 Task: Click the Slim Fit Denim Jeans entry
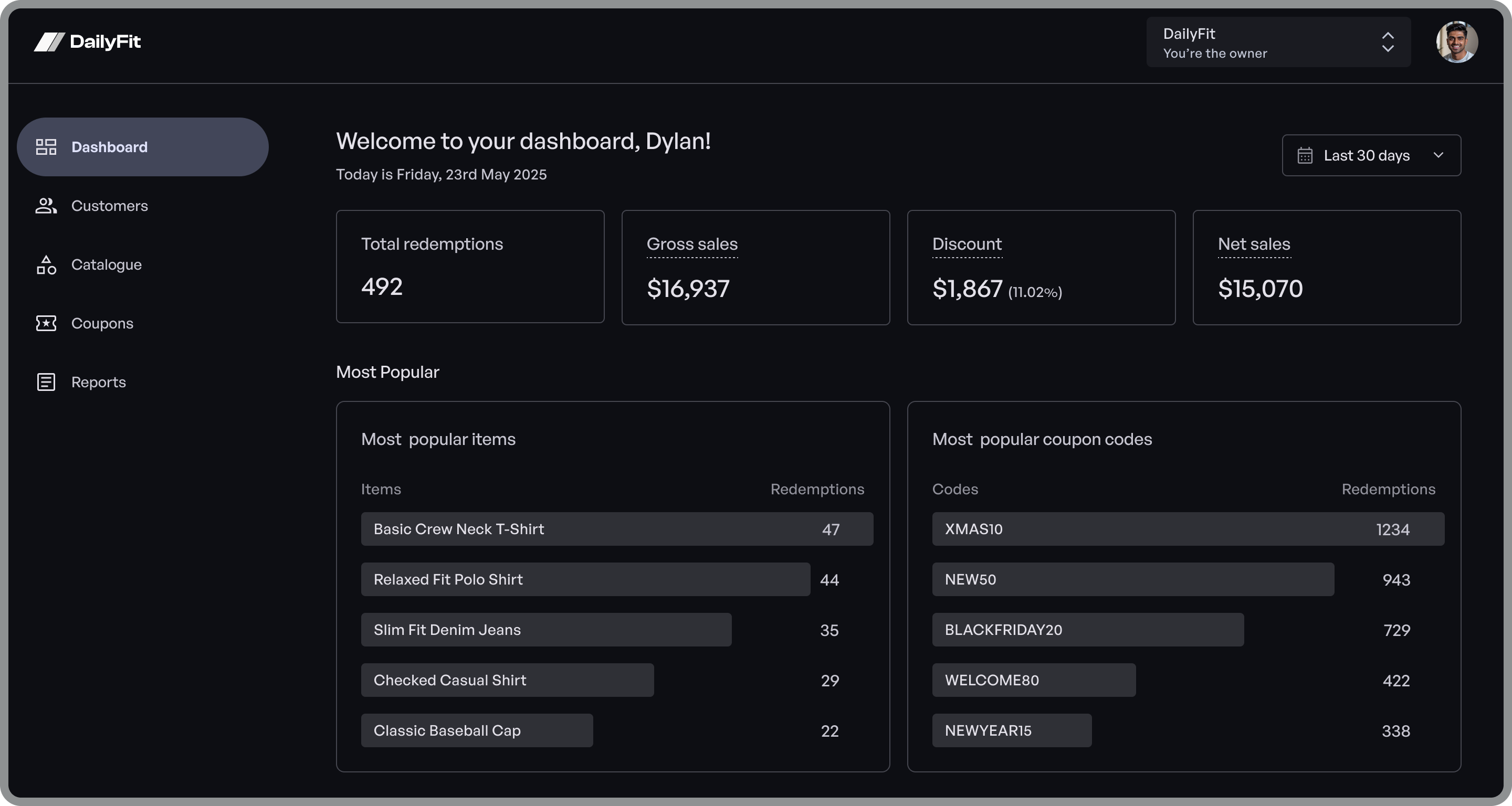pos(546,630)
